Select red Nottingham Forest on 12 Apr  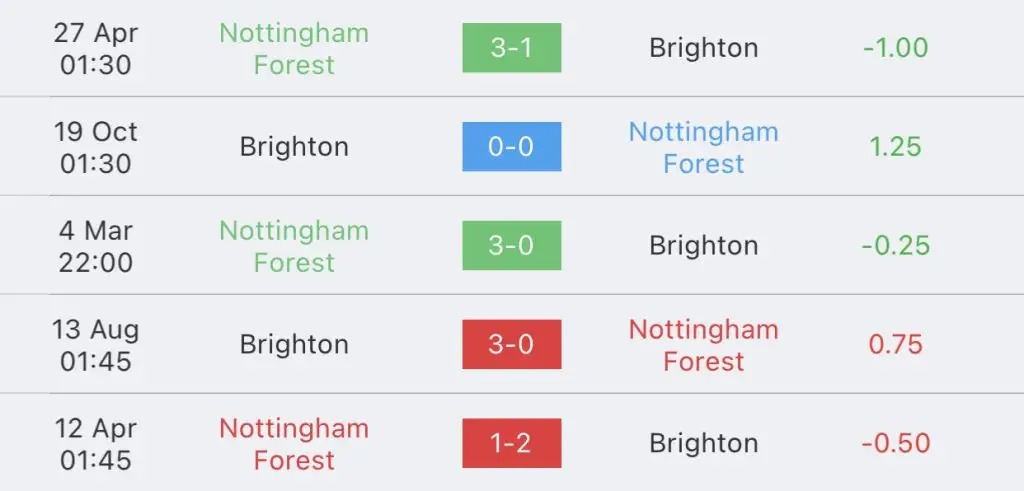[x=294, y=444]
